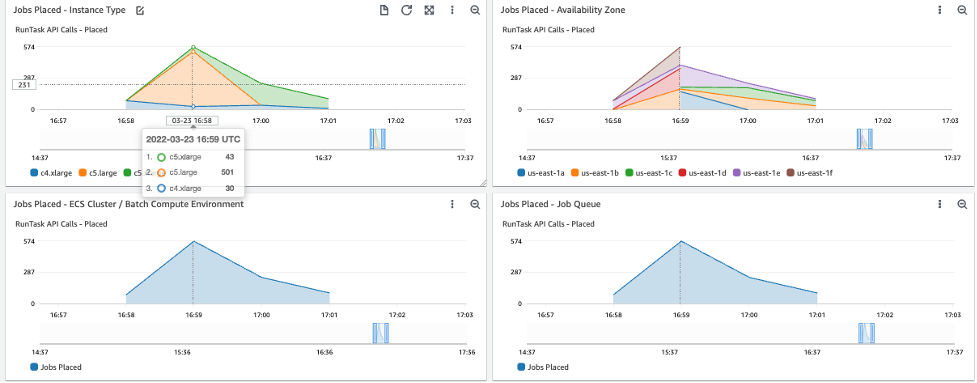This screenshot has height=383, width=977.
Task: Click the Job Queue mini-timeline range selector
Action: tap(866, 333)
